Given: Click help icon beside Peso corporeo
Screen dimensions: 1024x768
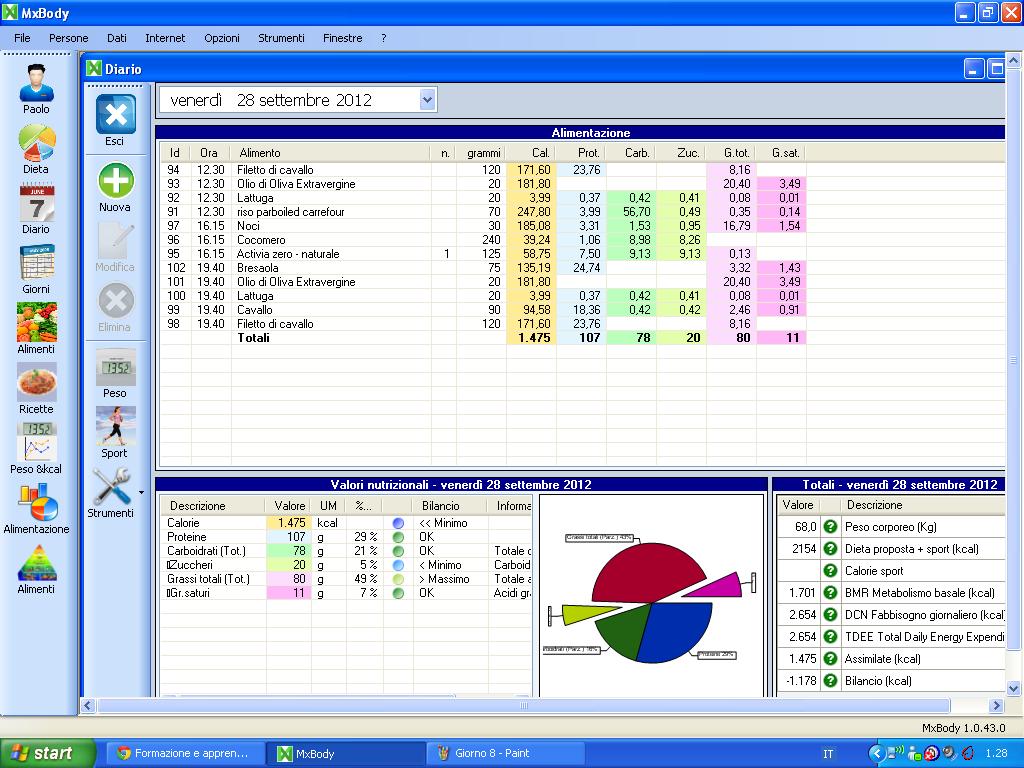Looking at the screenshot, I should pos(830,527).
